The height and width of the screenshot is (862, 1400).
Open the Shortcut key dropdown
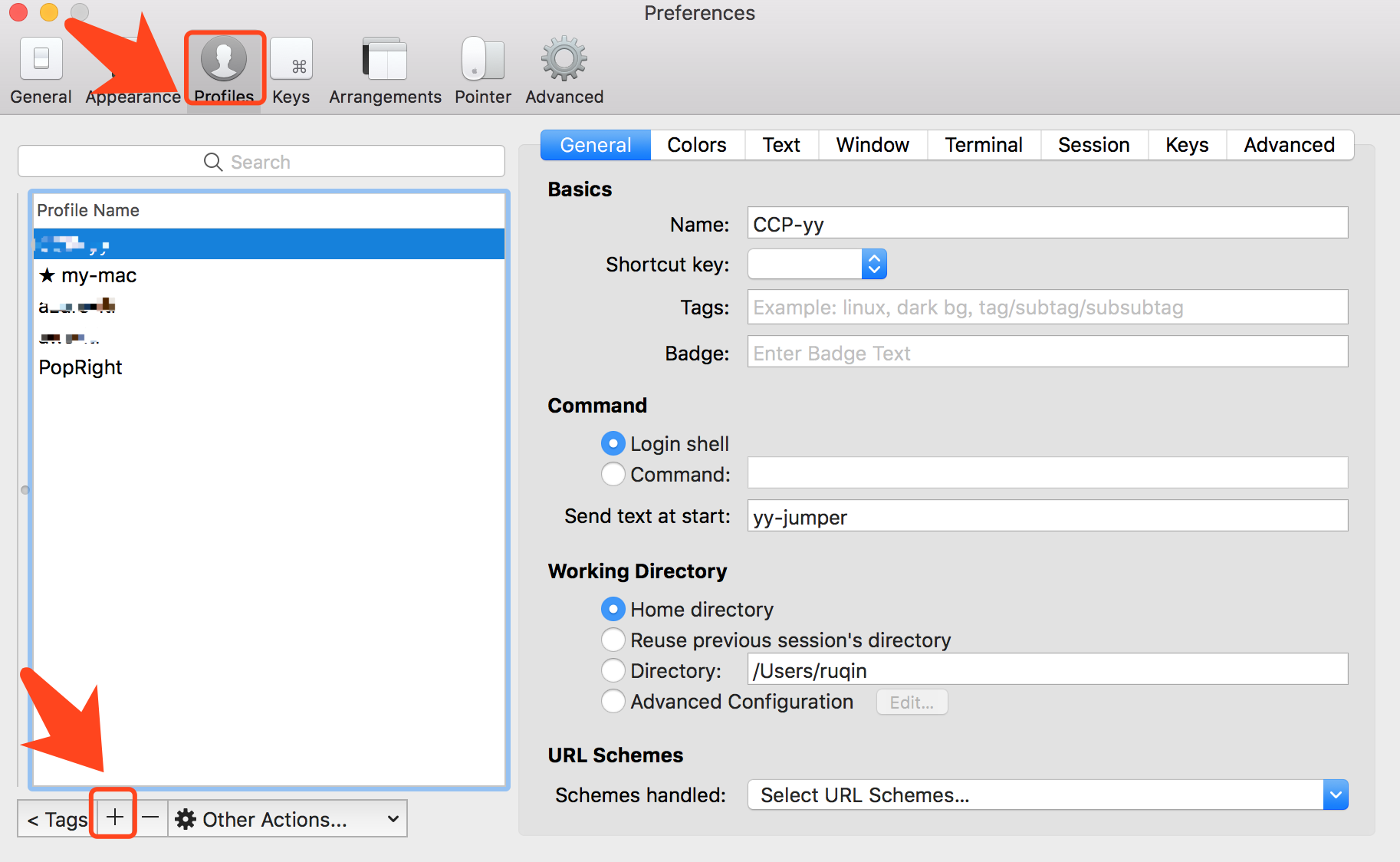tap(817, 264)
